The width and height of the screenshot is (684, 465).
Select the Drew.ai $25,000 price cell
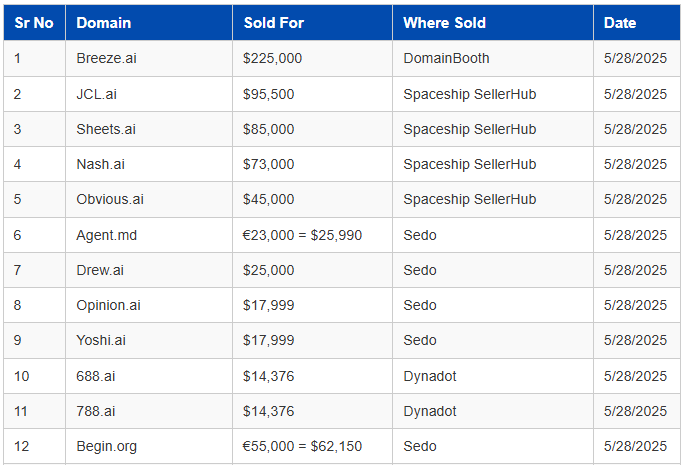point(268,270)
